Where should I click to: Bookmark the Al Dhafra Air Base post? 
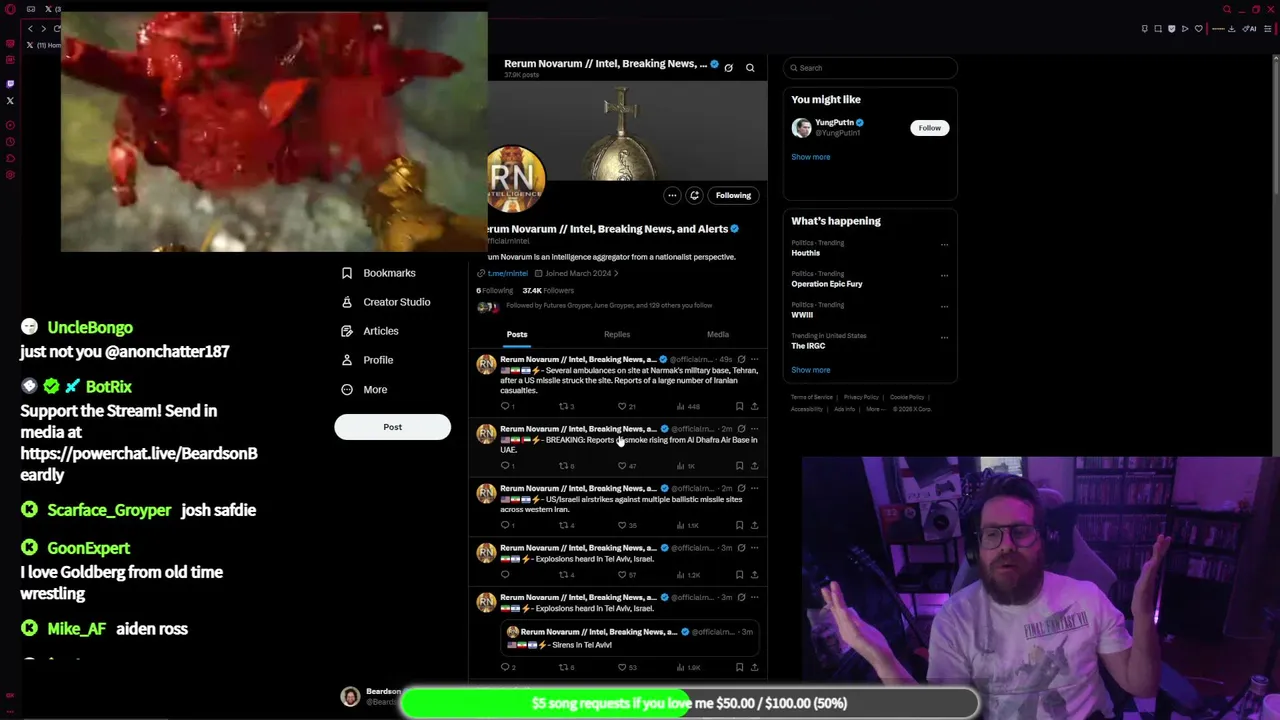point(739,466)
